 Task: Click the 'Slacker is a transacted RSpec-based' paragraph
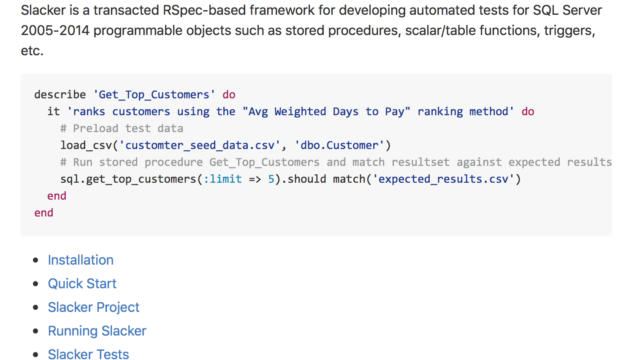[x=311, y=30]
